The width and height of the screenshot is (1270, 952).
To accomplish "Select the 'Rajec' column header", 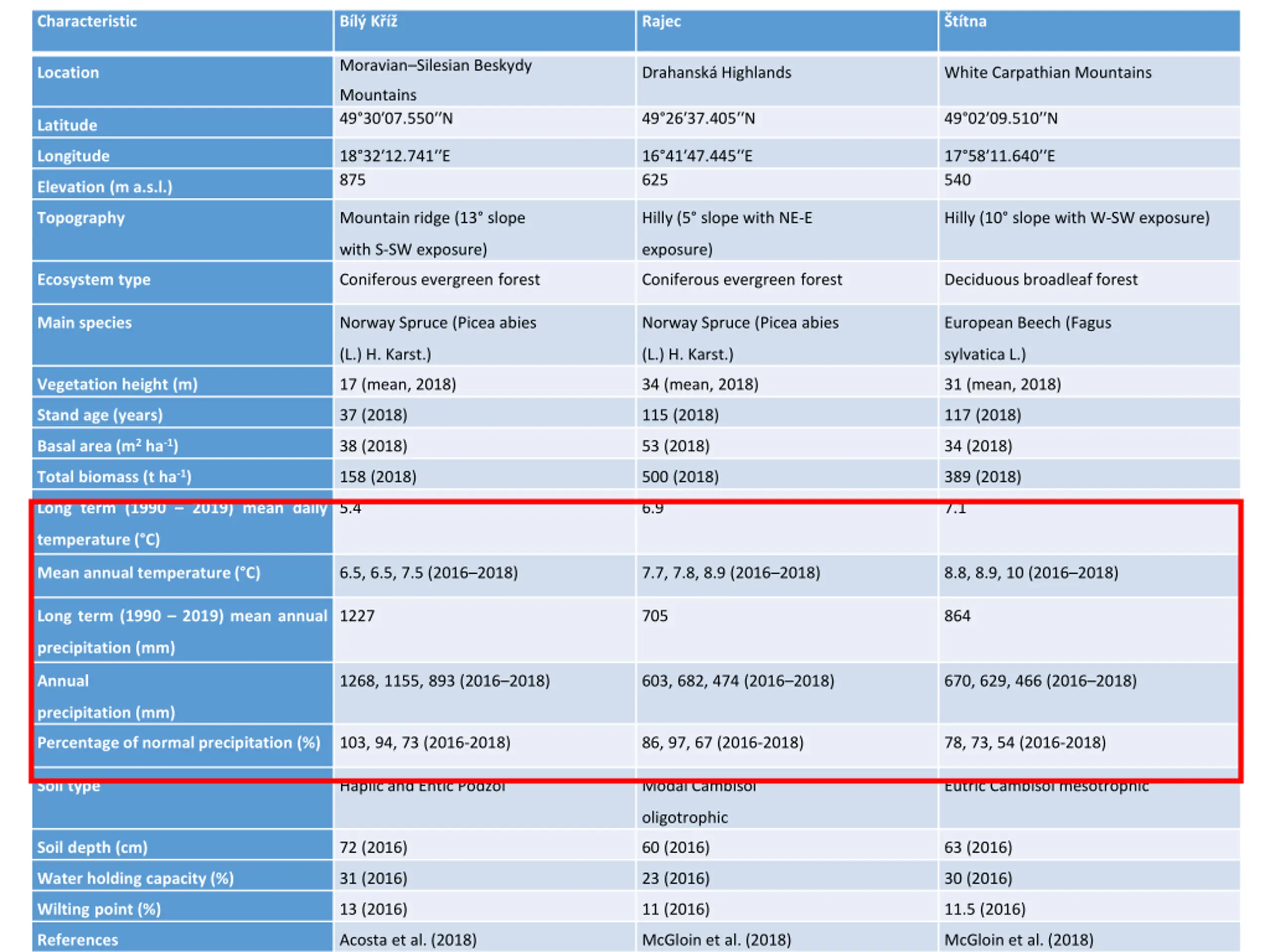I will (x=787, y=30).
